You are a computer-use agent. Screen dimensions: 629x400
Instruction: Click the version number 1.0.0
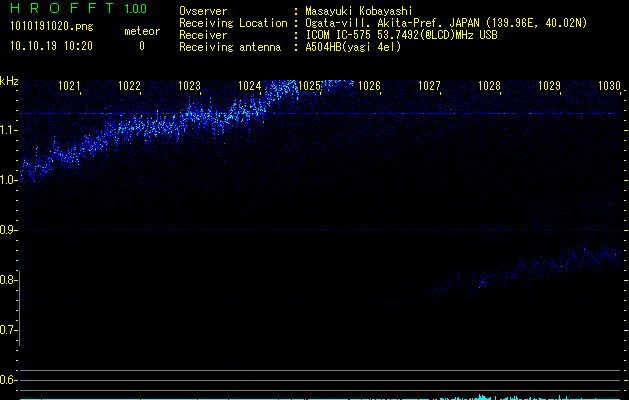136,9
